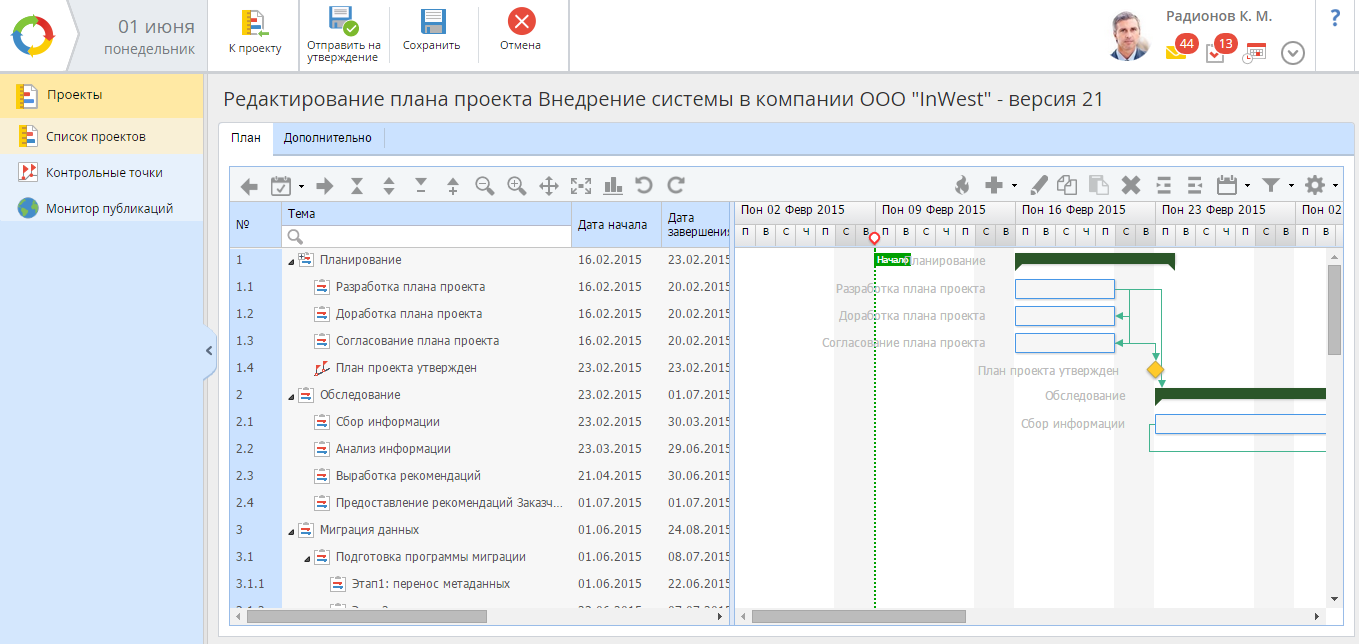Switch to the 'План' tab
The height and width of the screenshot is (644, 1359).
click(245, 138)
